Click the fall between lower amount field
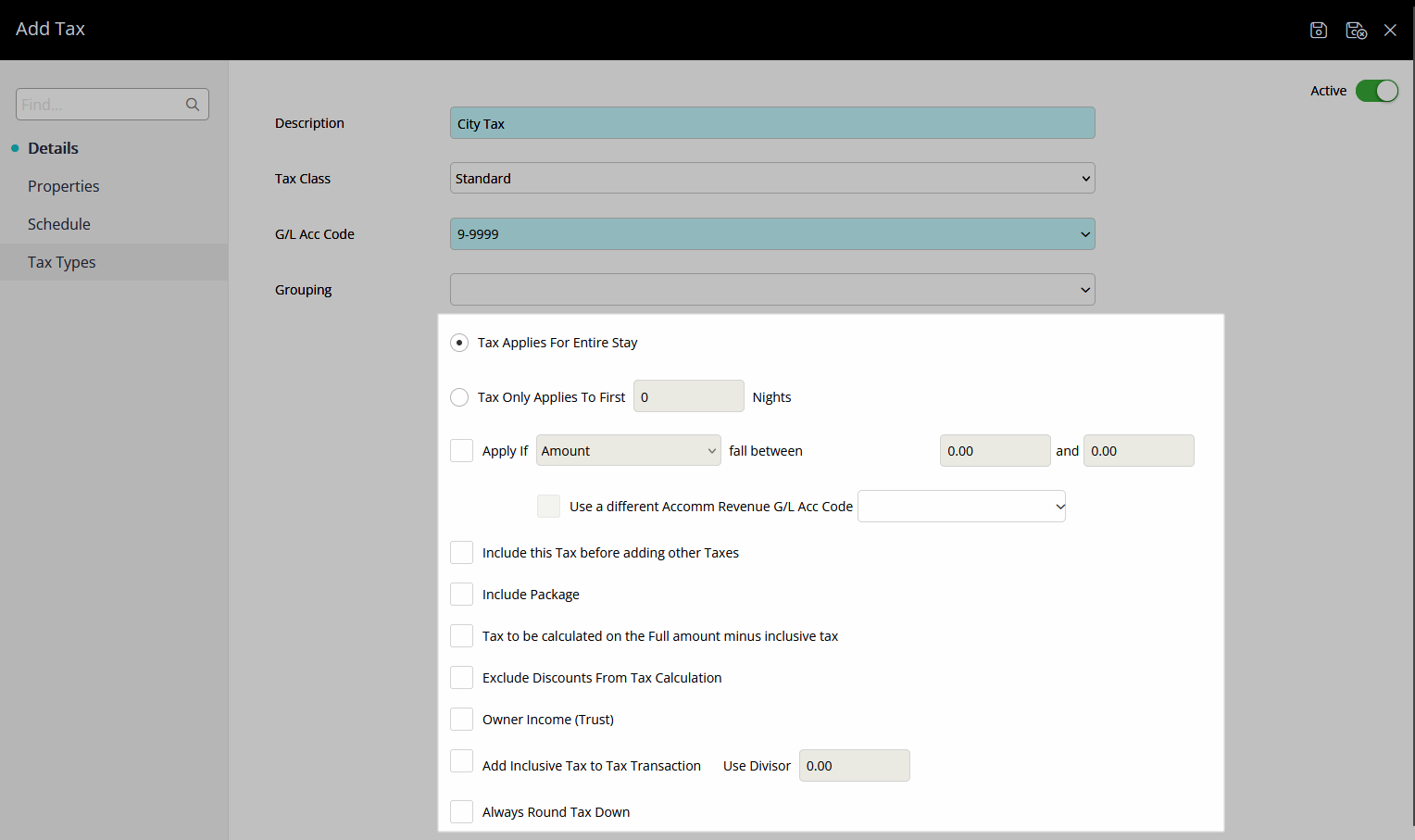 995,450
